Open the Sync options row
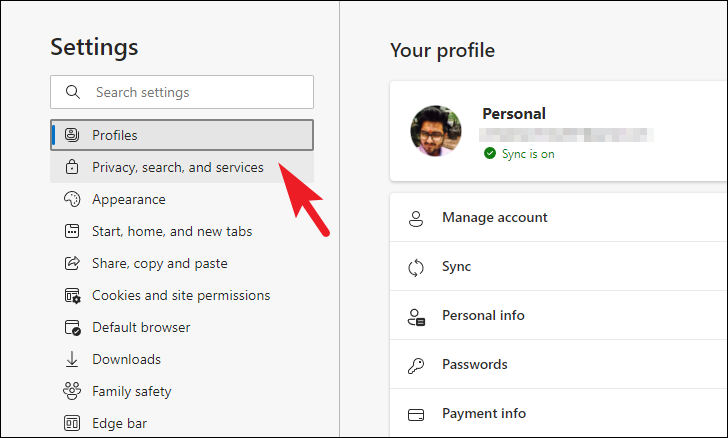 [559, 267]
